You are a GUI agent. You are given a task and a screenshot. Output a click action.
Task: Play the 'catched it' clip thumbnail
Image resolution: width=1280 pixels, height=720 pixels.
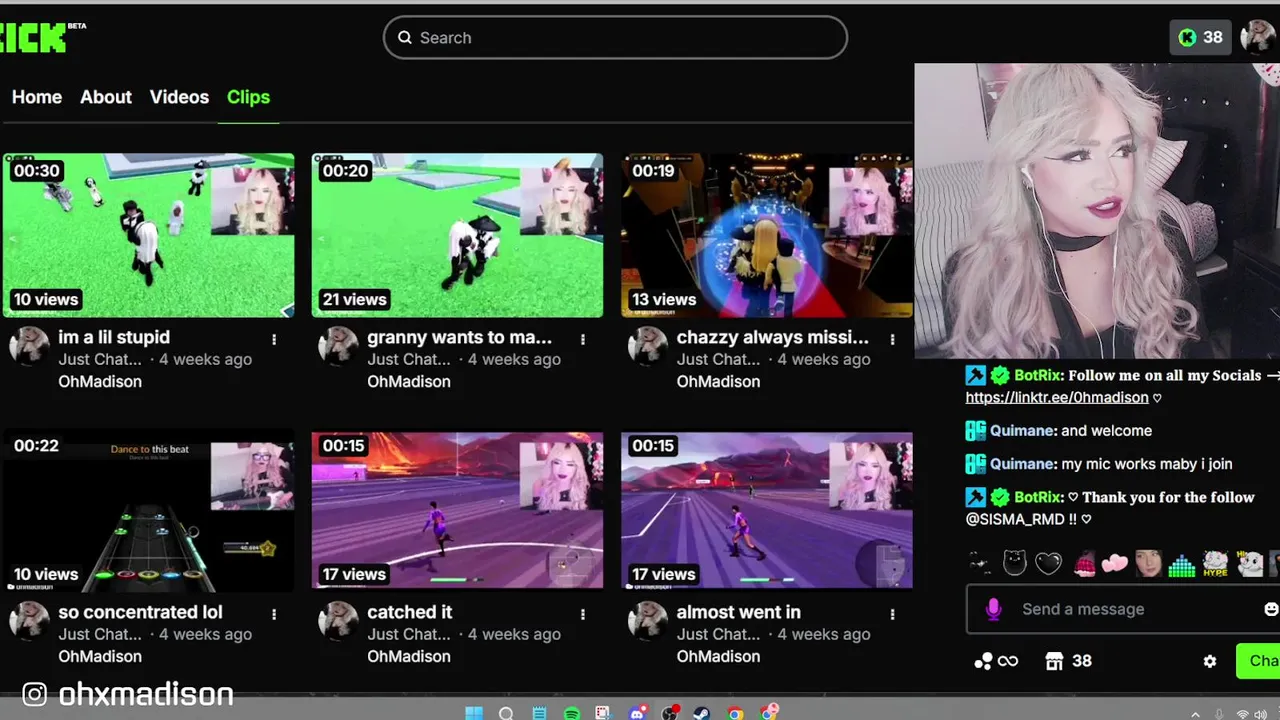(457, 510)
